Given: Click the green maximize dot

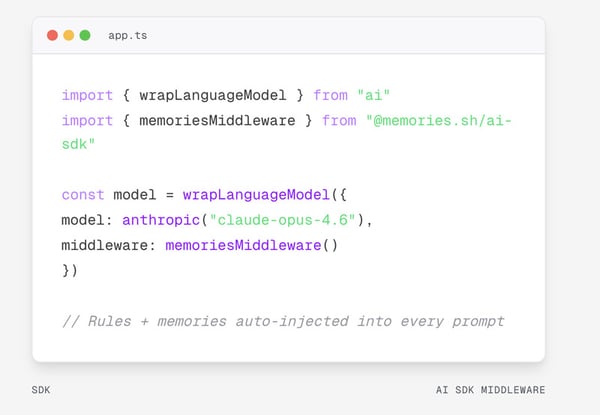Looking at the screenshot, I should (x=85, y=35).
